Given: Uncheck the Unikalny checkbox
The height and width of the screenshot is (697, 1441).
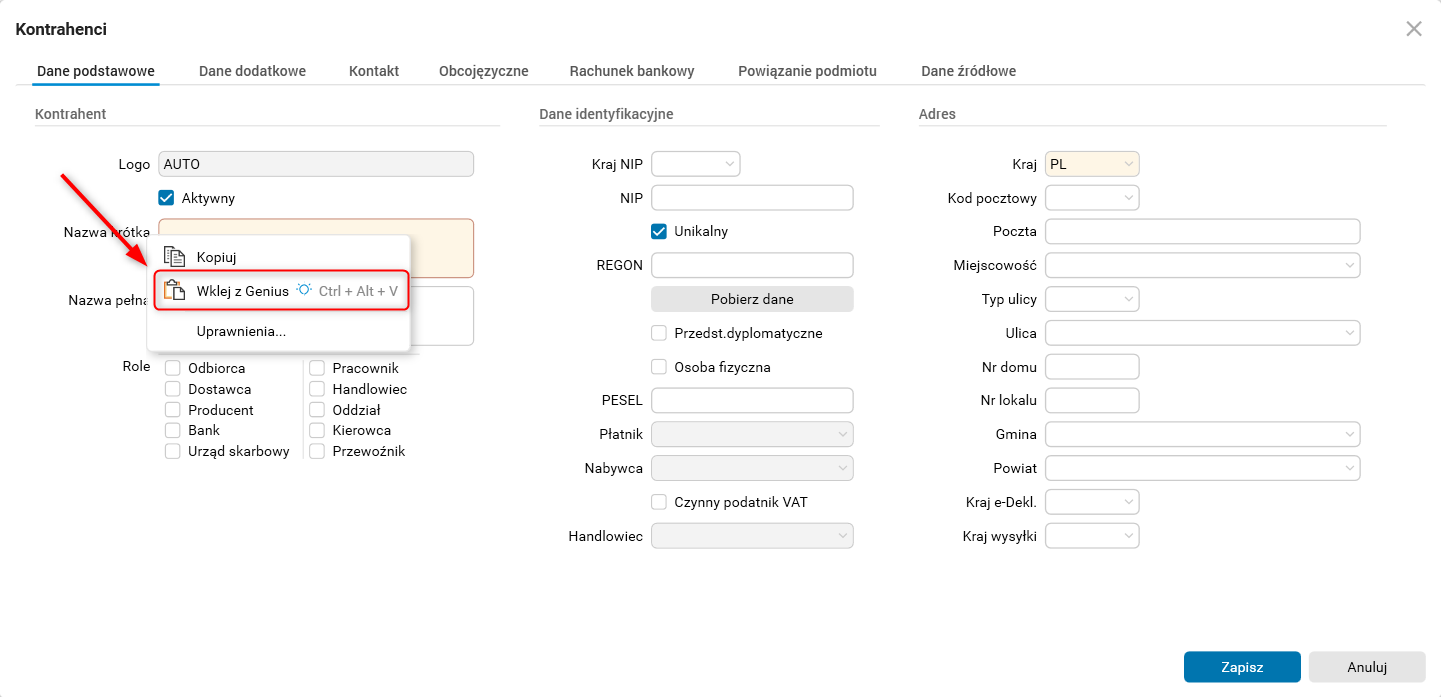Looking at the screenshot, I should pos(659,231).
